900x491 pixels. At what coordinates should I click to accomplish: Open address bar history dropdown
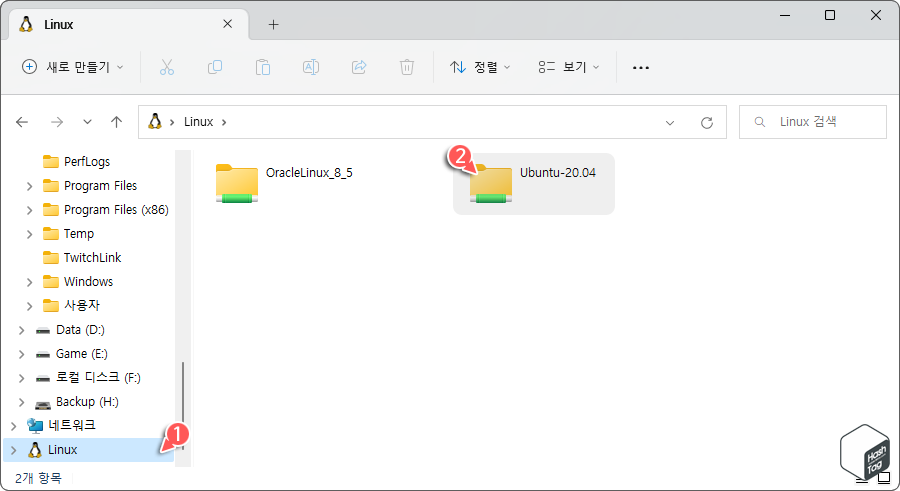click(670, 123)
